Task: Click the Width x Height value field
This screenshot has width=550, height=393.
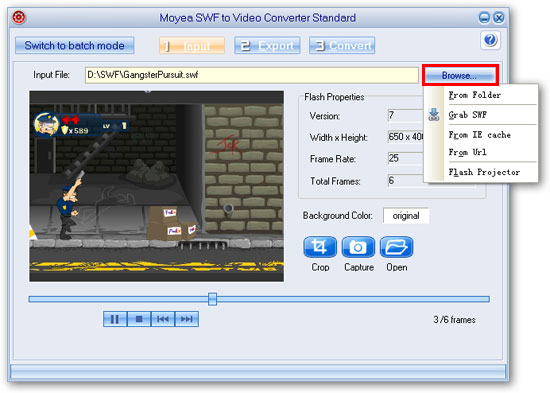Action: point(405,137)
